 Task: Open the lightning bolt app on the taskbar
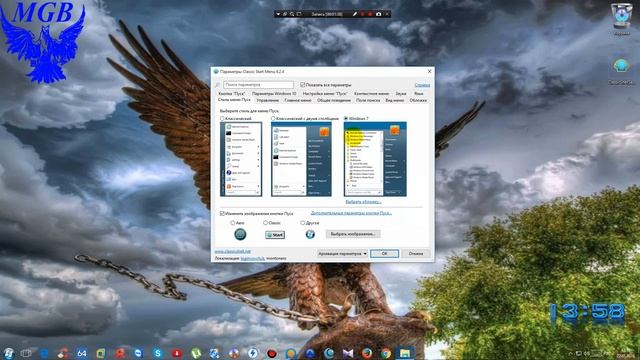point(253,353)
